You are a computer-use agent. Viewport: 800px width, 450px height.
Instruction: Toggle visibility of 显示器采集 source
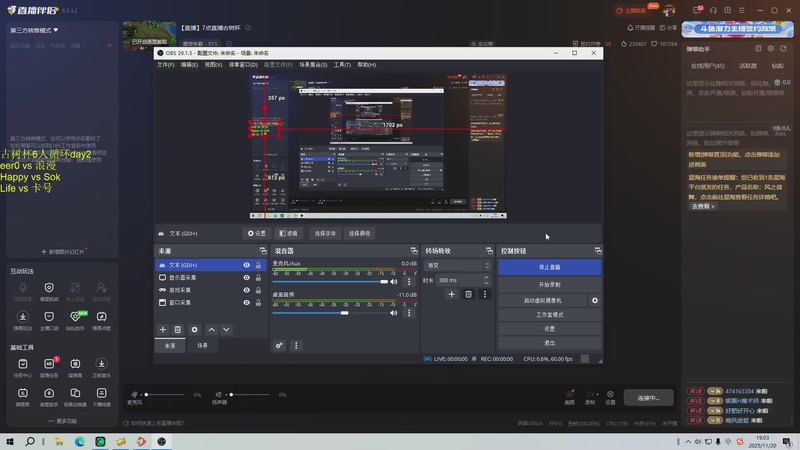tap(246, 278)
